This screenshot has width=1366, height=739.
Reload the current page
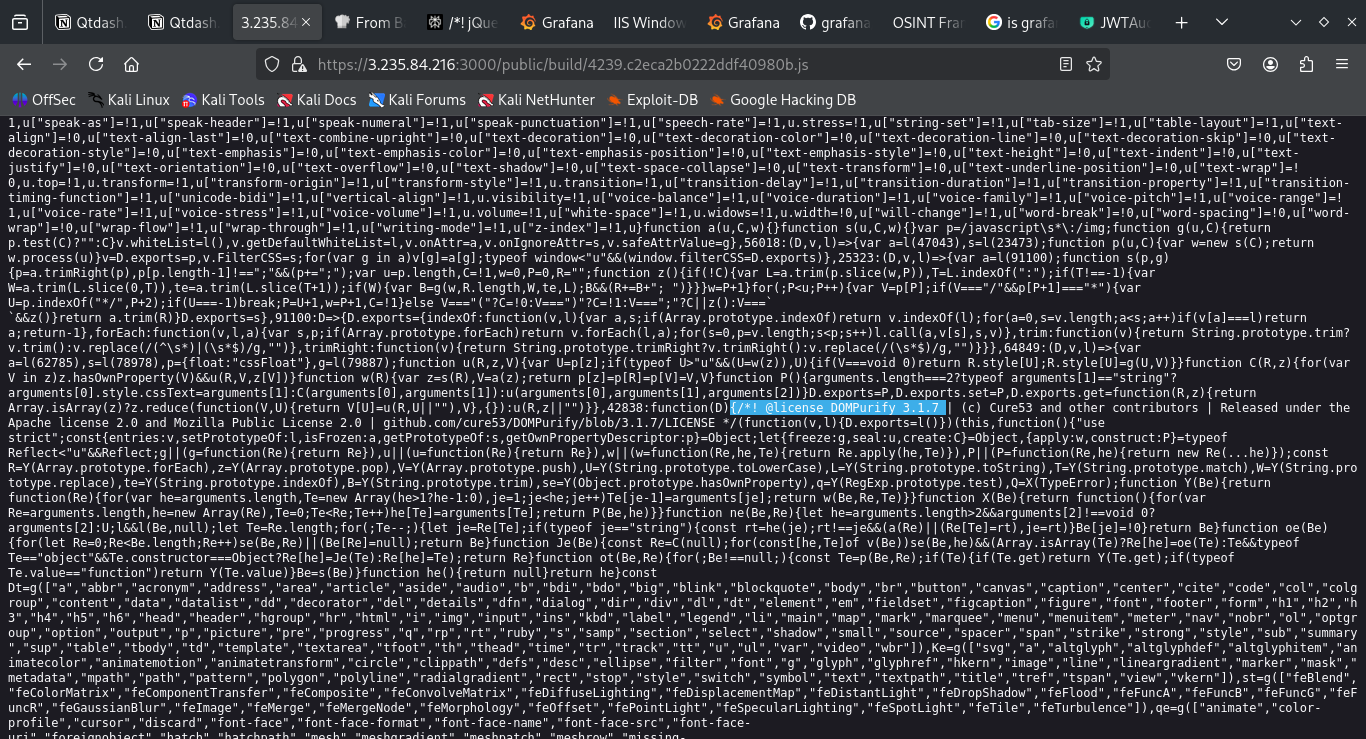(x=96, y=64)
